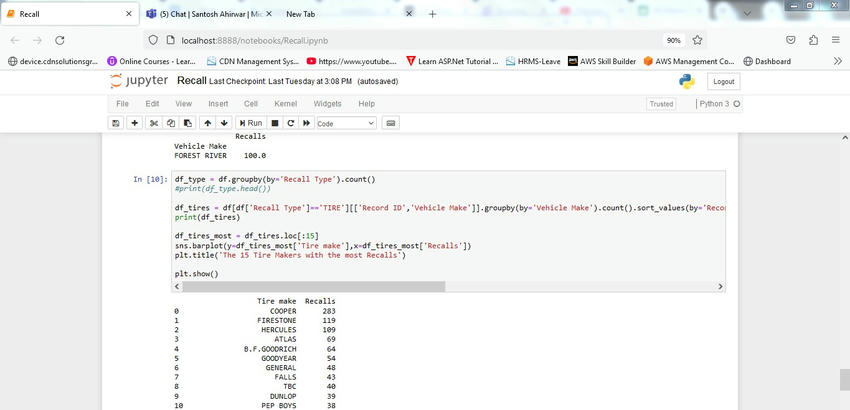The image size is (850, 410).
Task: Interrupt the kernel with the stop icon
Action: click(275, 123)
